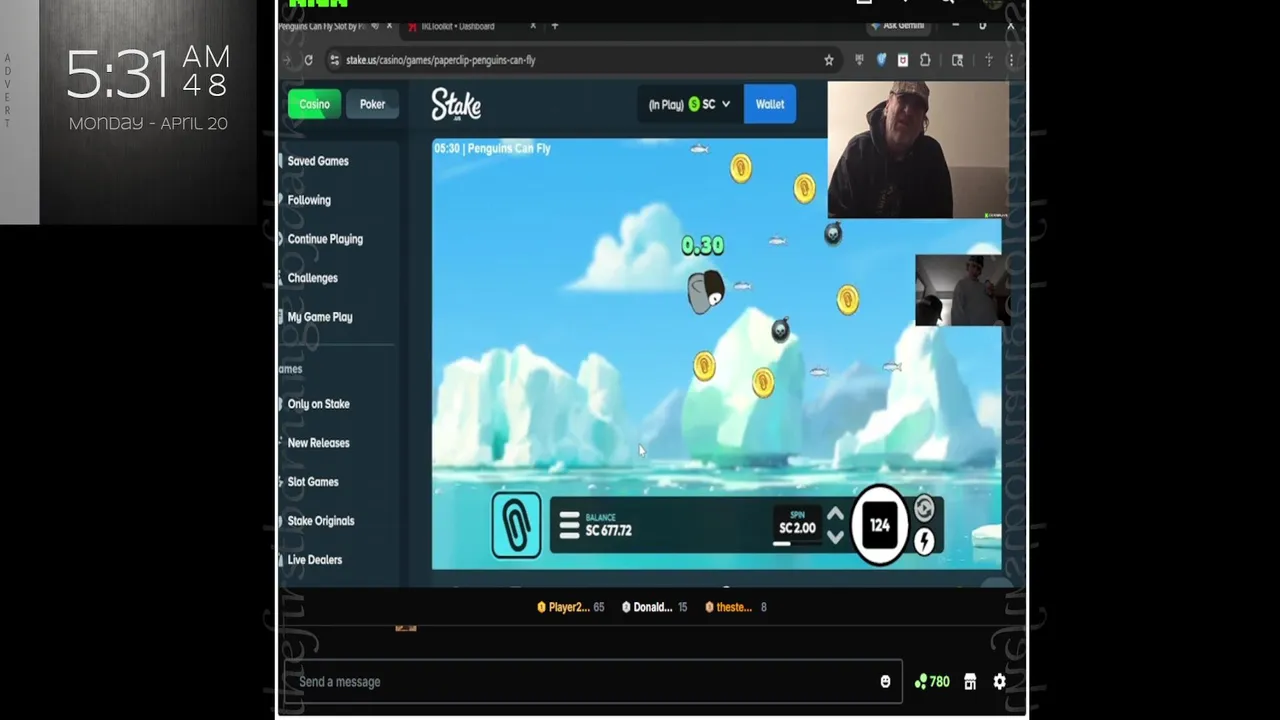Image resolution: width=1280 pixels, height=720 pixels.
Task: Open the blue Wallet button
Action: 770,104
